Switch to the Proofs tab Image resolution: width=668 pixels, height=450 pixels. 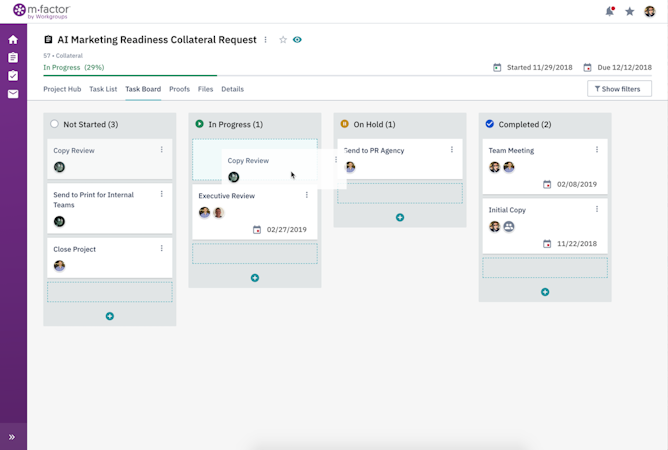[x=179, y=89]
